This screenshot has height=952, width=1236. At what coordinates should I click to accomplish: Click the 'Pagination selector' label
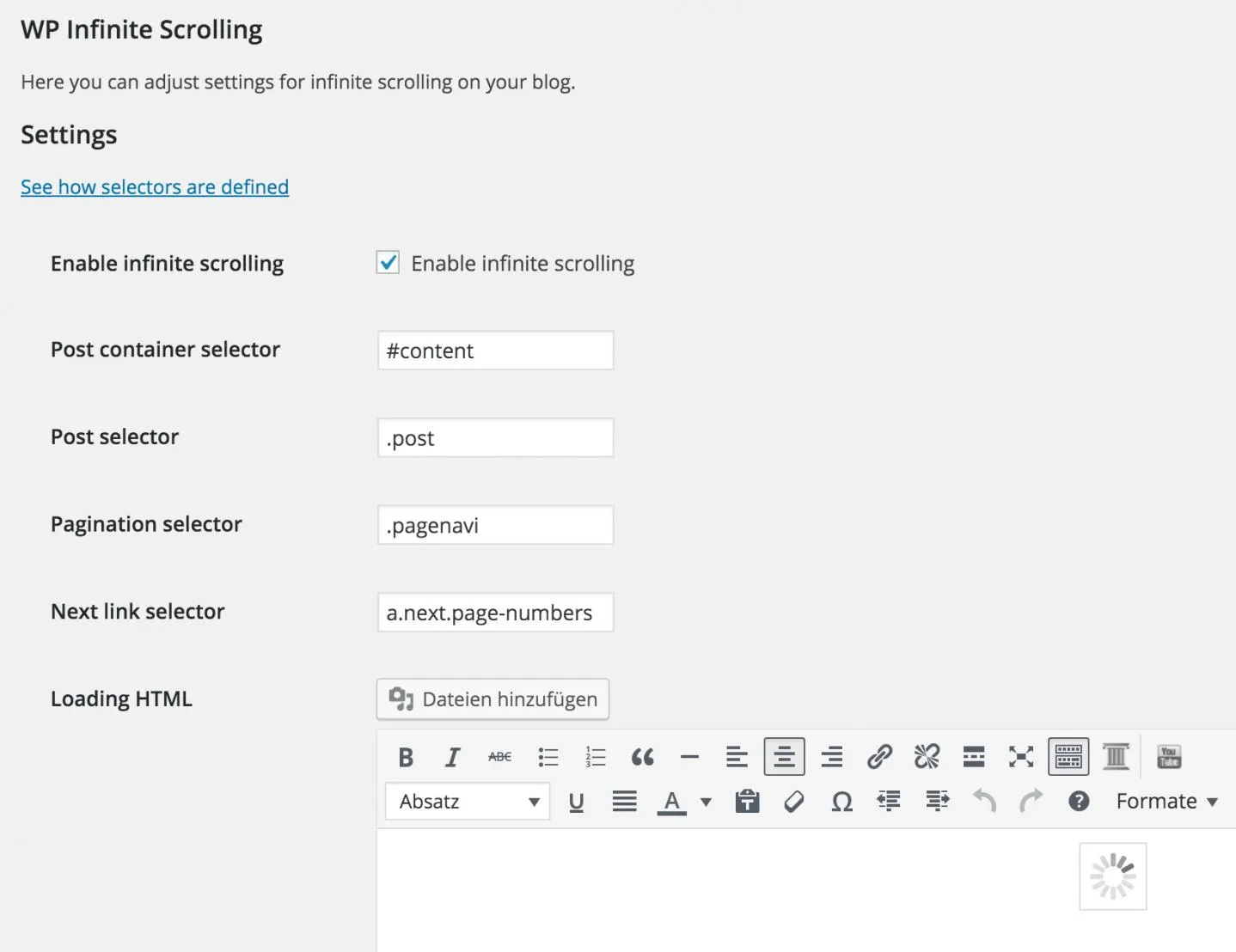tap(146, 524)
